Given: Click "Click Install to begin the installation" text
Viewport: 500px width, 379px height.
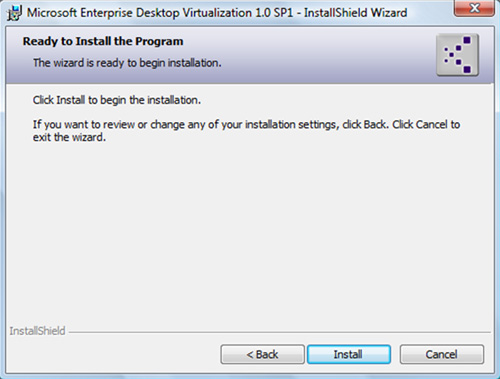Looking at the screenshot, I should click(x=117, y=100).
